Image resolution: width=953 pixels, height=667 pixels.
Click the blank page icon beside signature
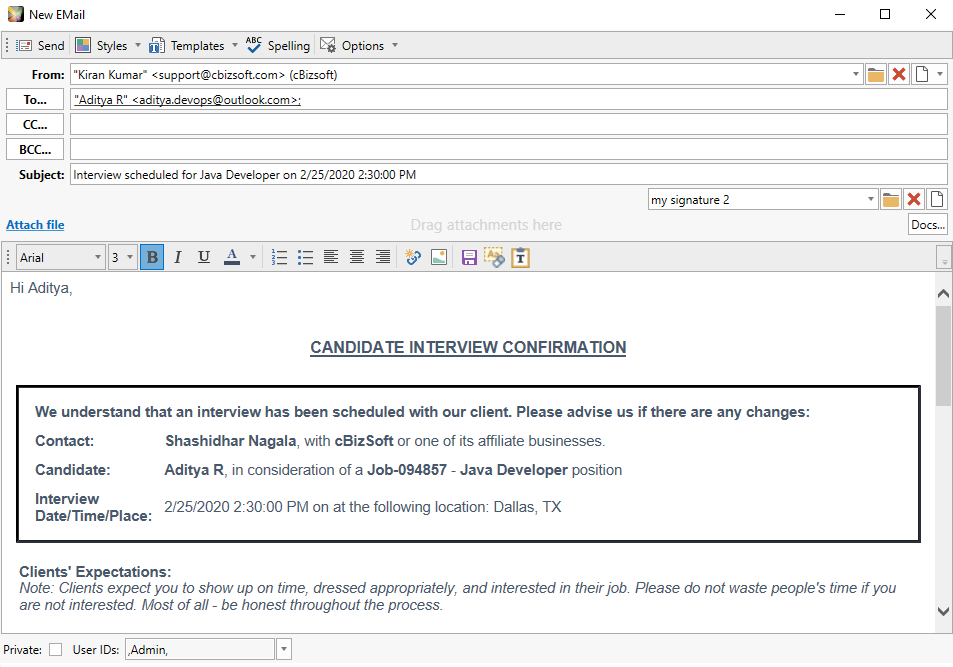coord(937,199)
